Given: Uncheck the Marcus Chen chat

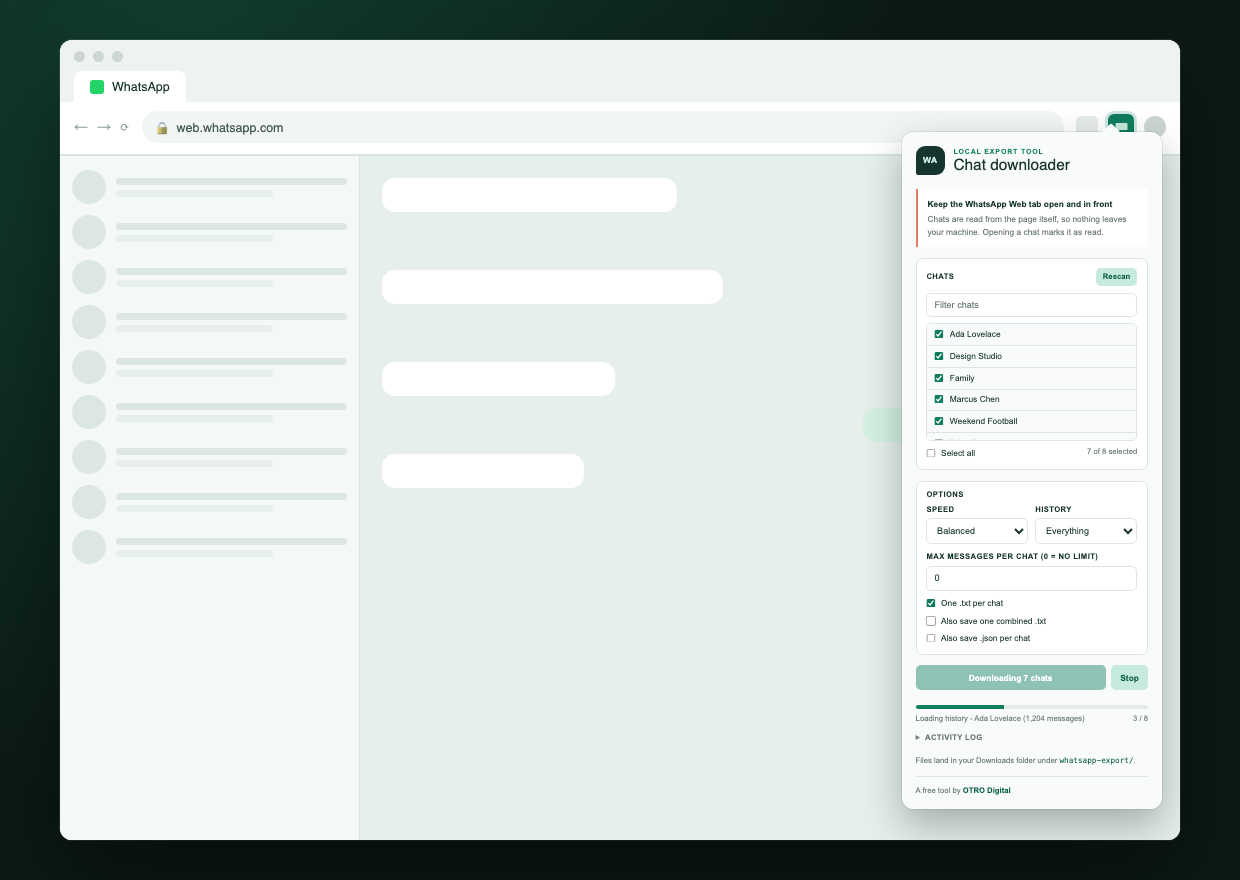Looking at the screenshot, I should tap(939, 399).
